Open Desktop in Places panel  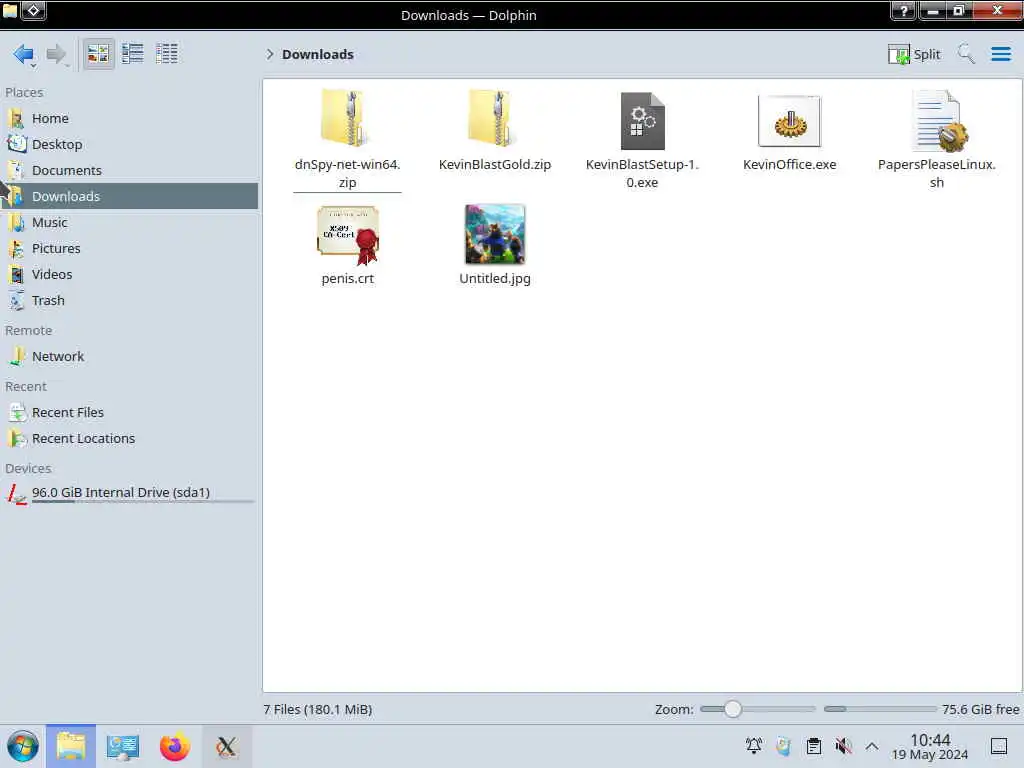pyautogui.click(x=129, y=144)
